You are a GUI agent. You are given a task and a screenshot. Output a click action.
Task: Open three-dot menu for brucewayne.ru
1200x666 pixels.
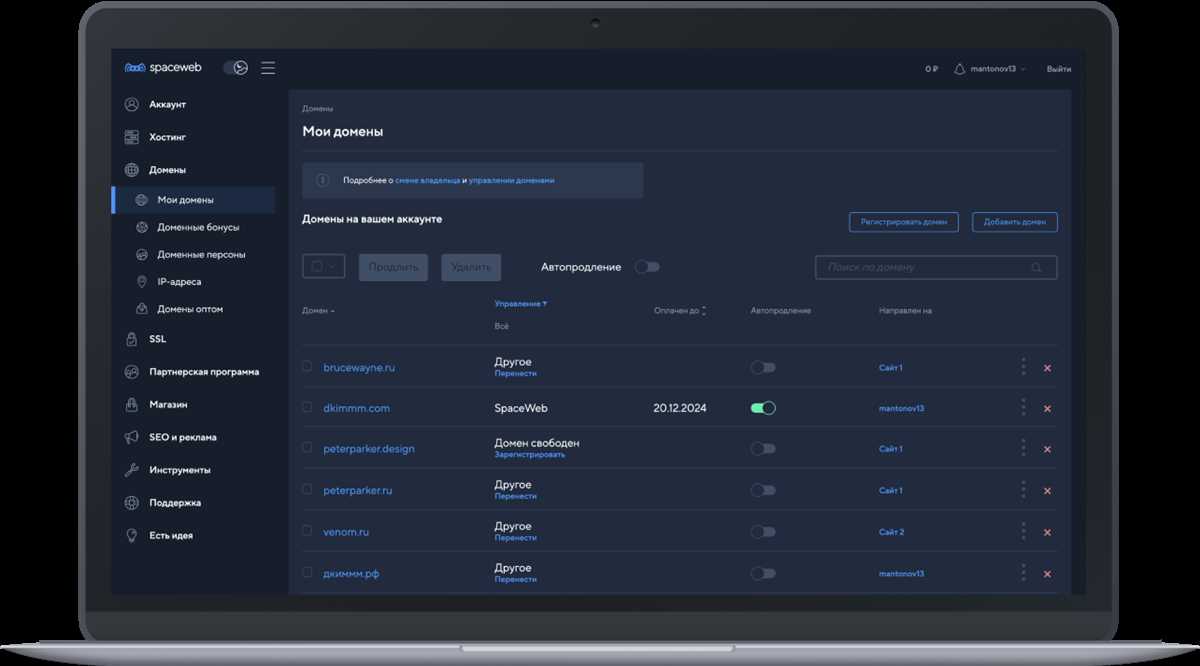(x=1023, y=367)
